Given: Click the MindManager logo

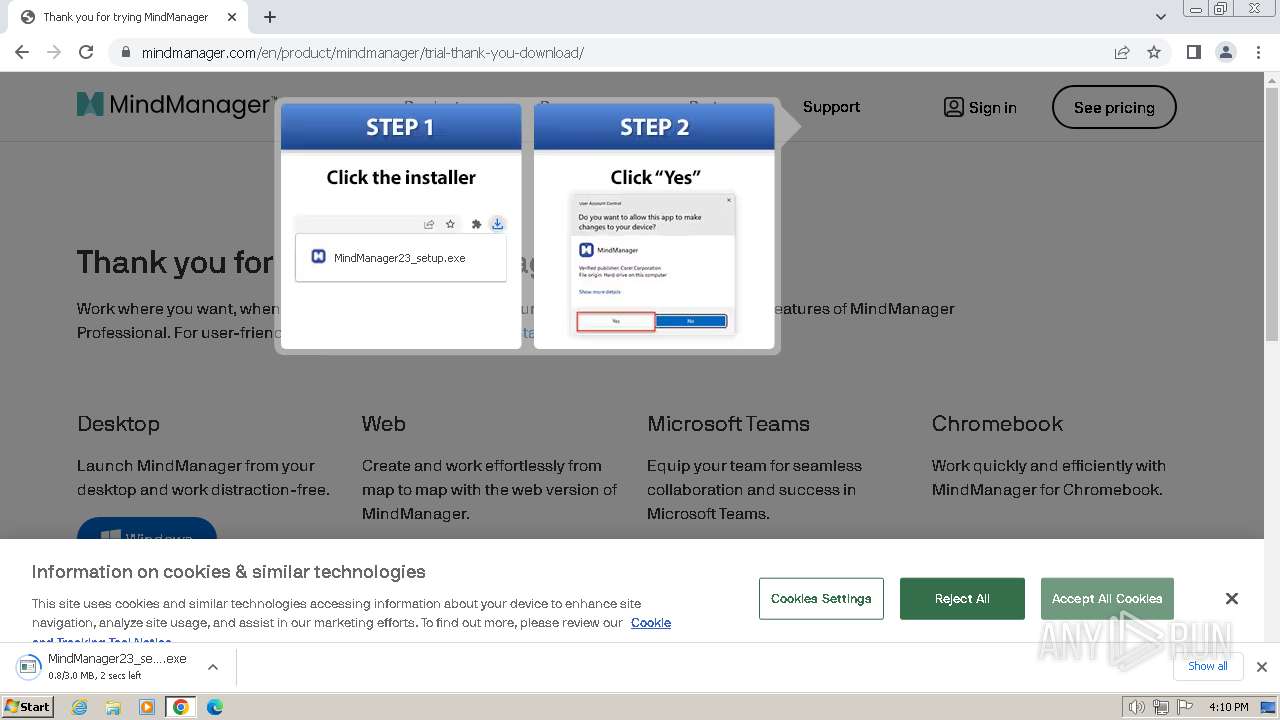Looking at the screenshot, I should click(176, 104).
